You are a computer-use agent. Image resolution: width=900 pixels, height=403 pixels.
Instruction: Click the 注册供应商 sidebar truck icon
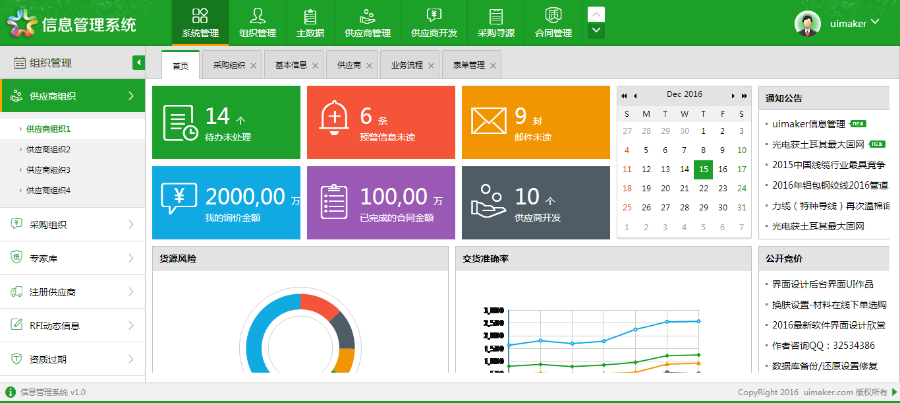[17, 292]
